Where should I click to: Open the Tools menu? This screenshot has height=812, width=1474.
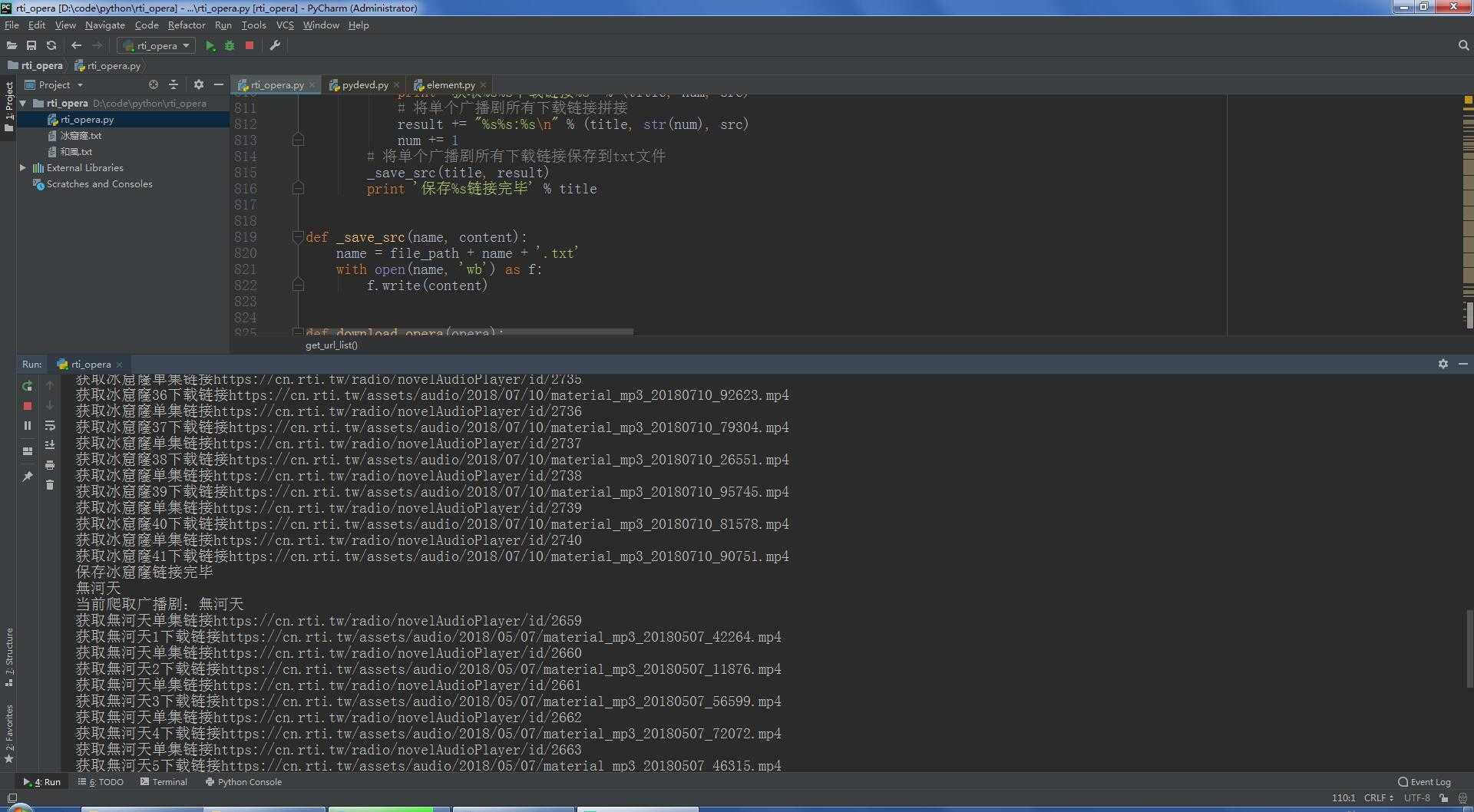pos(253,25)
